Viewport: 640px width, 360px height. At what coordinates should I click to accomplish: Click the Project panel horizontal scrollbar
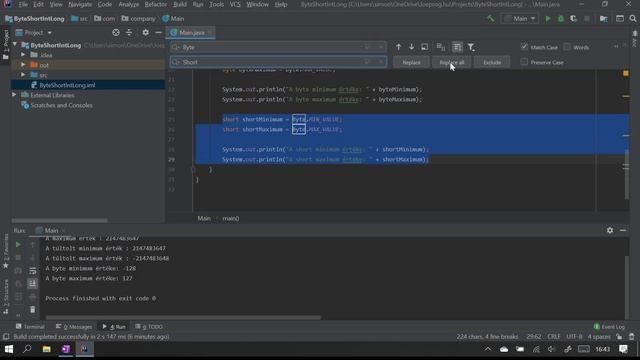coord(60,220)
